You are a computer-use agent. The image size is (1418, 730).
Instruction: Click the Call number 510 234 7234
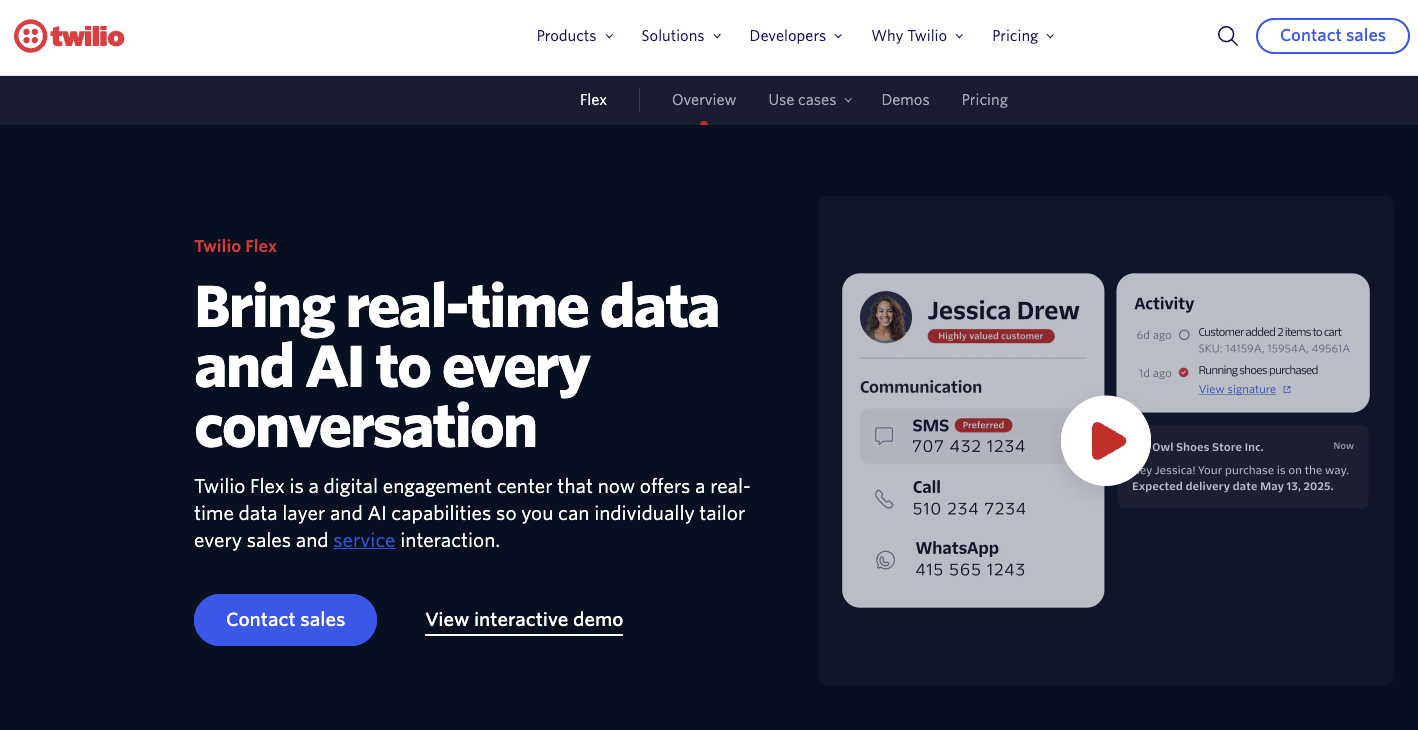pos(969,509)
